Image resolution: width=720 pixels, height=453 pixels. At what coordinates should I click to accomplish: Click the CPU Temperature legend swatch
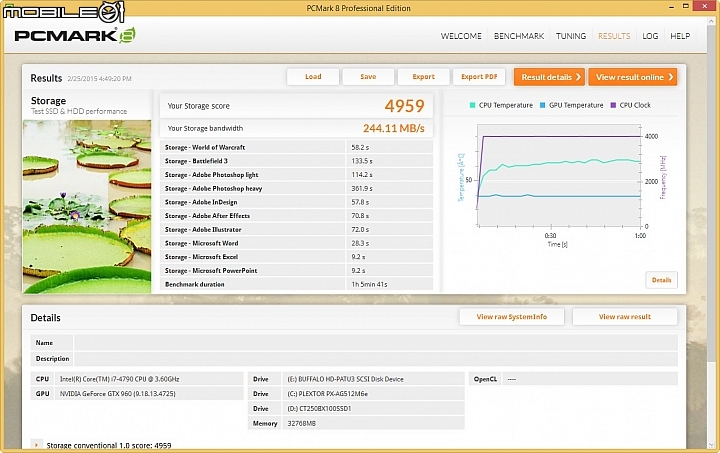pyautogui.click(x=472, y=105)
